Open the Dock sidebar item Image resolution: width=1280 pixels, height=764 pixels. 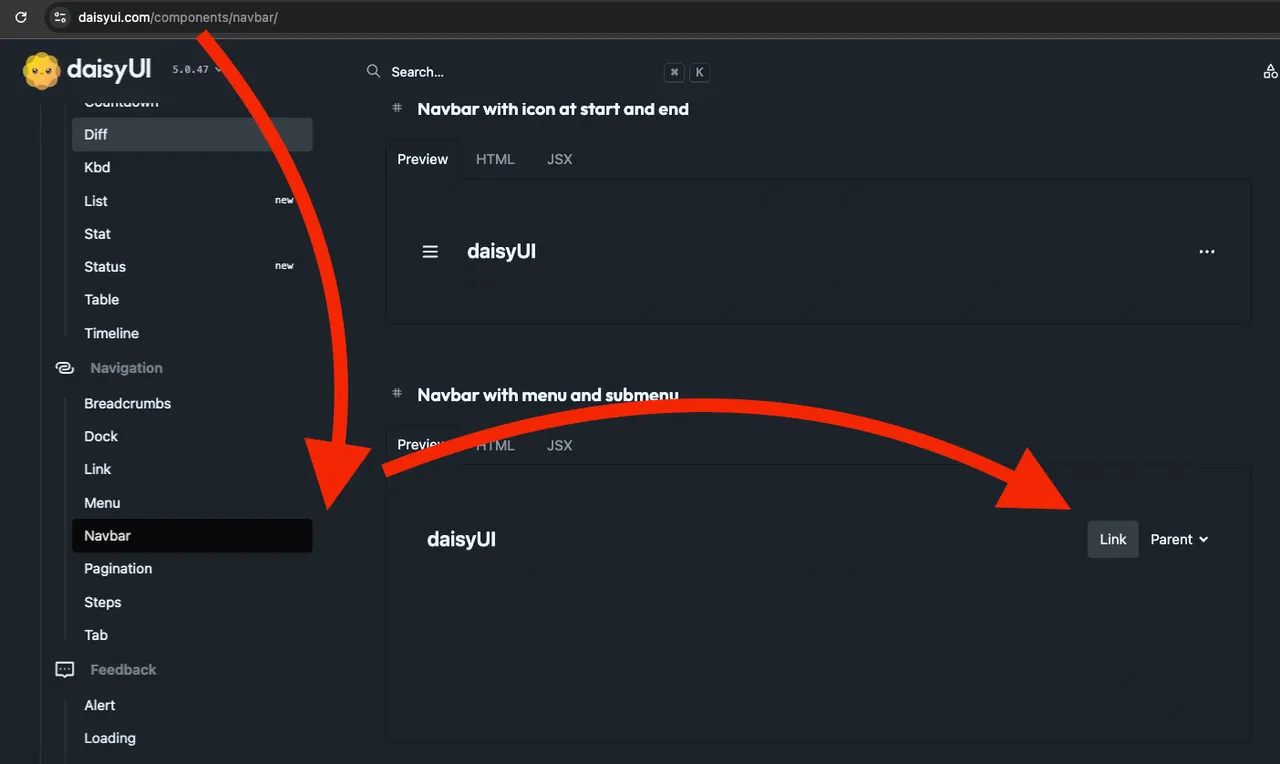192,436
